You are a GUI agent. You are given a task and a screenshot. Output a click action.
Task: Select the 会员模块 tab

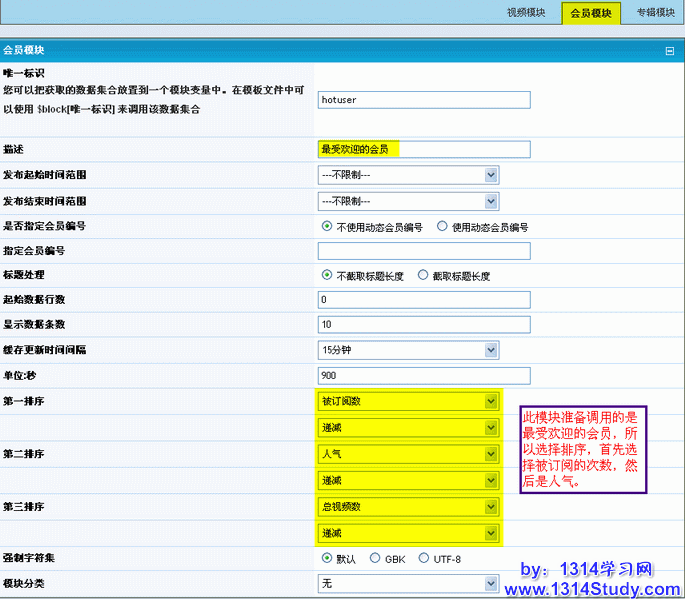[x=590, y=13]
